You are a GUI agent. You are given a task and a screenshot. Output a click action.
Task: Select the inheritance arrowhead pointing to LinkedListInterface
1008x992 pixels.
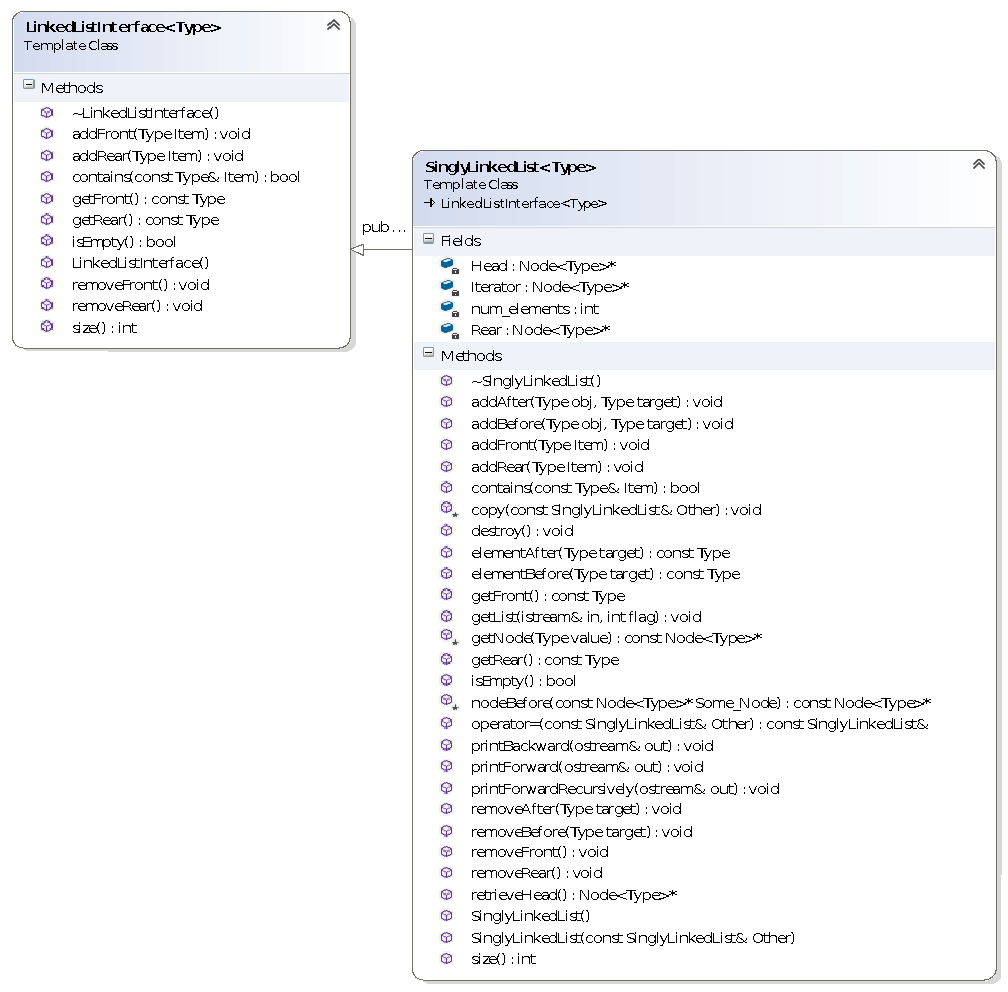click(x=358, y=249)
